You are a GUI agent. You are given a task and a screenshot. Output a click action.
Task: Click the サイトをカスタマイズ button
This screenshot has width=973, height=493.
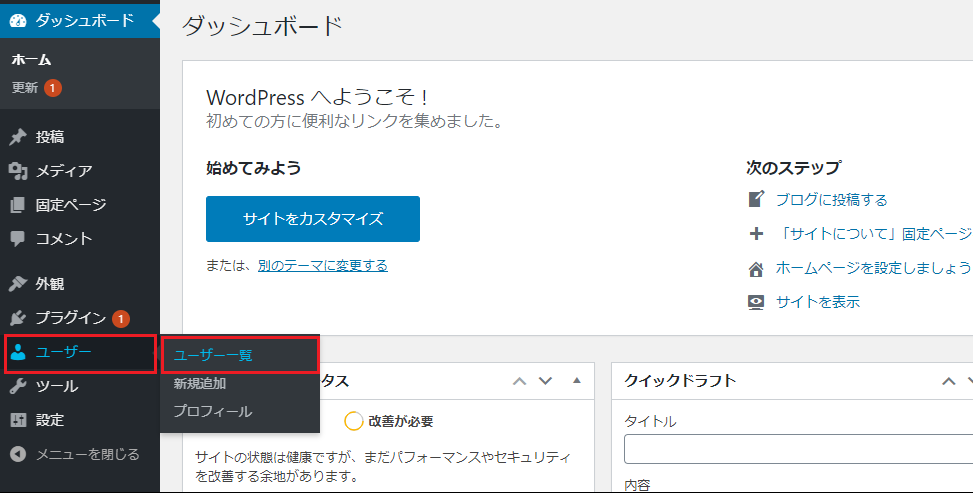coord(313,219)
